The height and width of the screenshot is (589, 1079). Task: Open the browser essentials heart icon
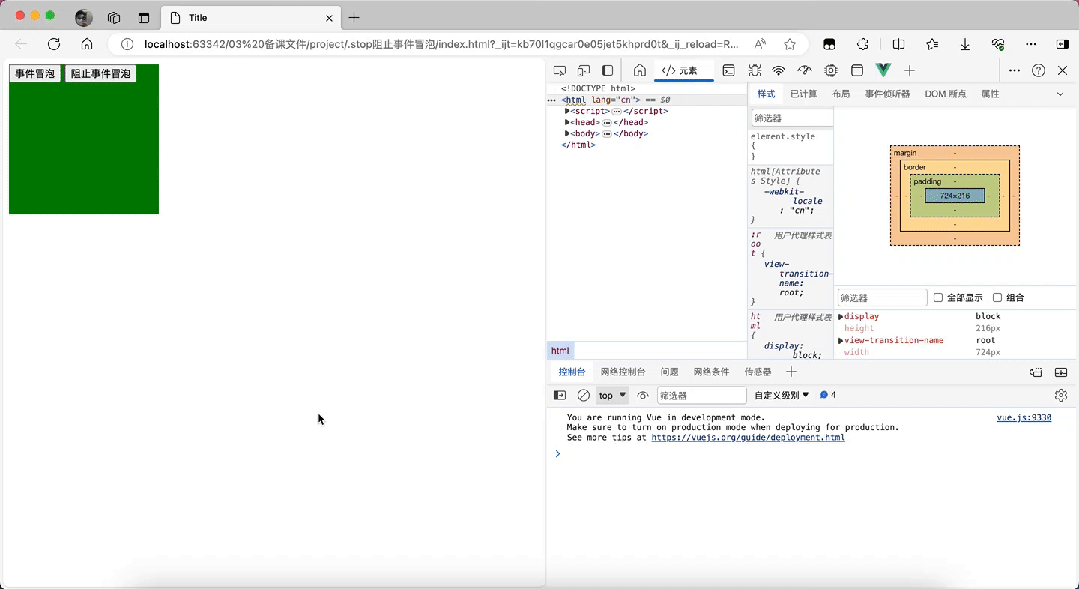coord(998,44)
